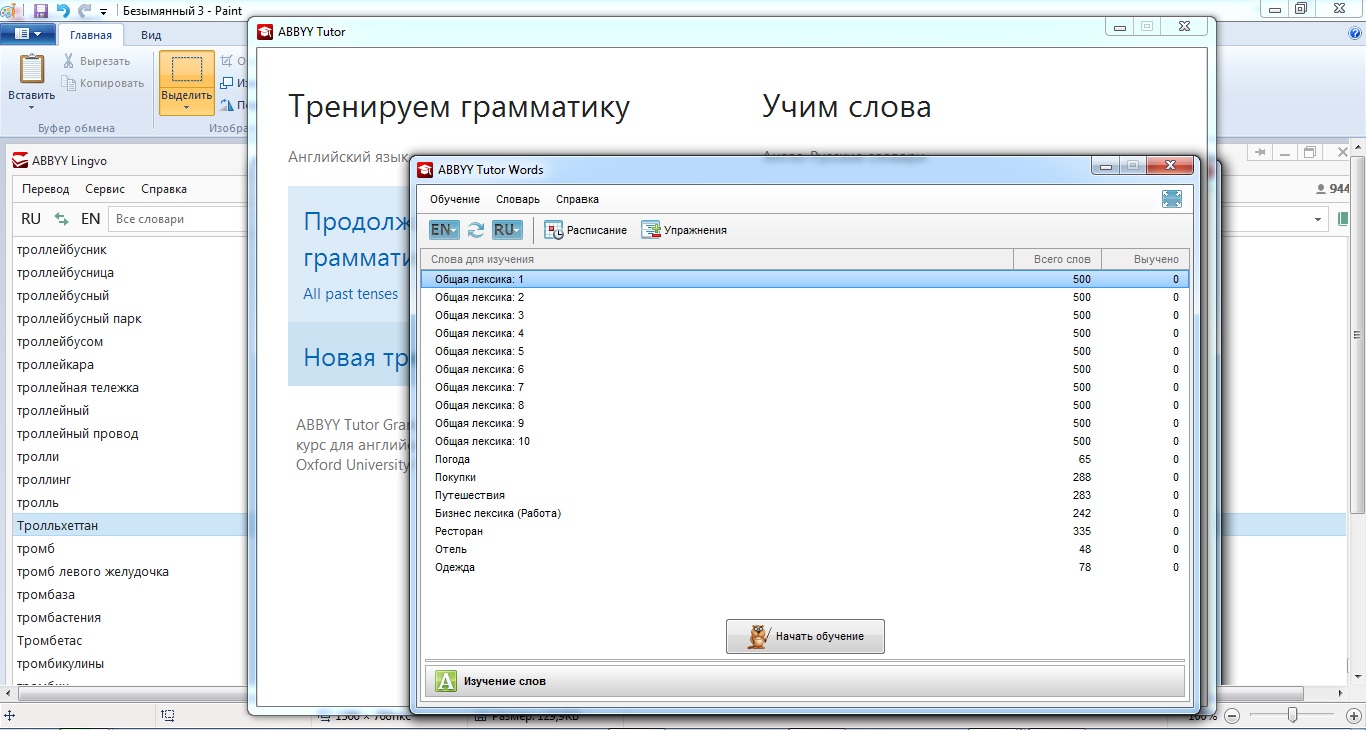Click the Paint save icon
Viewport: 1366px width, 730px height.
[x=41, y=10]
